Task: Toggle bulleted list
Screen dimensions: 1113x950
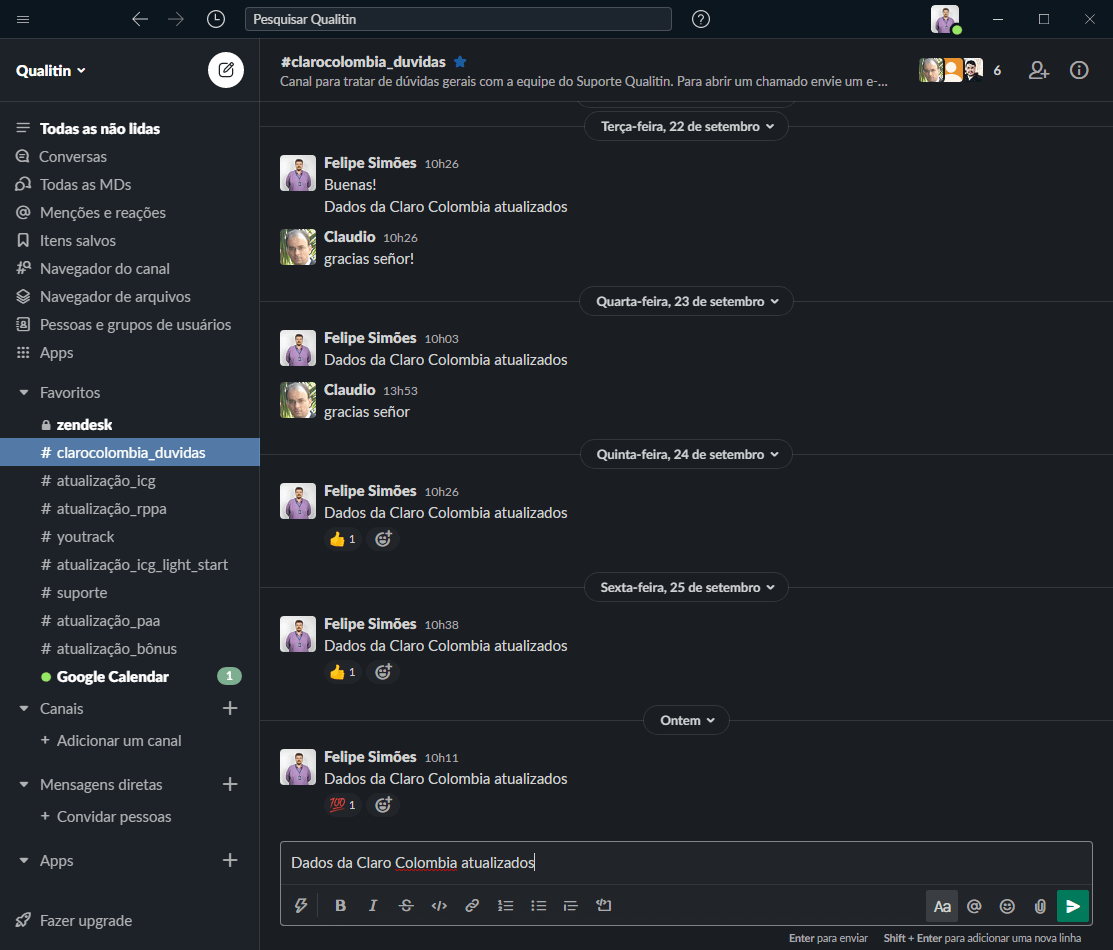Action: pos(539,905)
